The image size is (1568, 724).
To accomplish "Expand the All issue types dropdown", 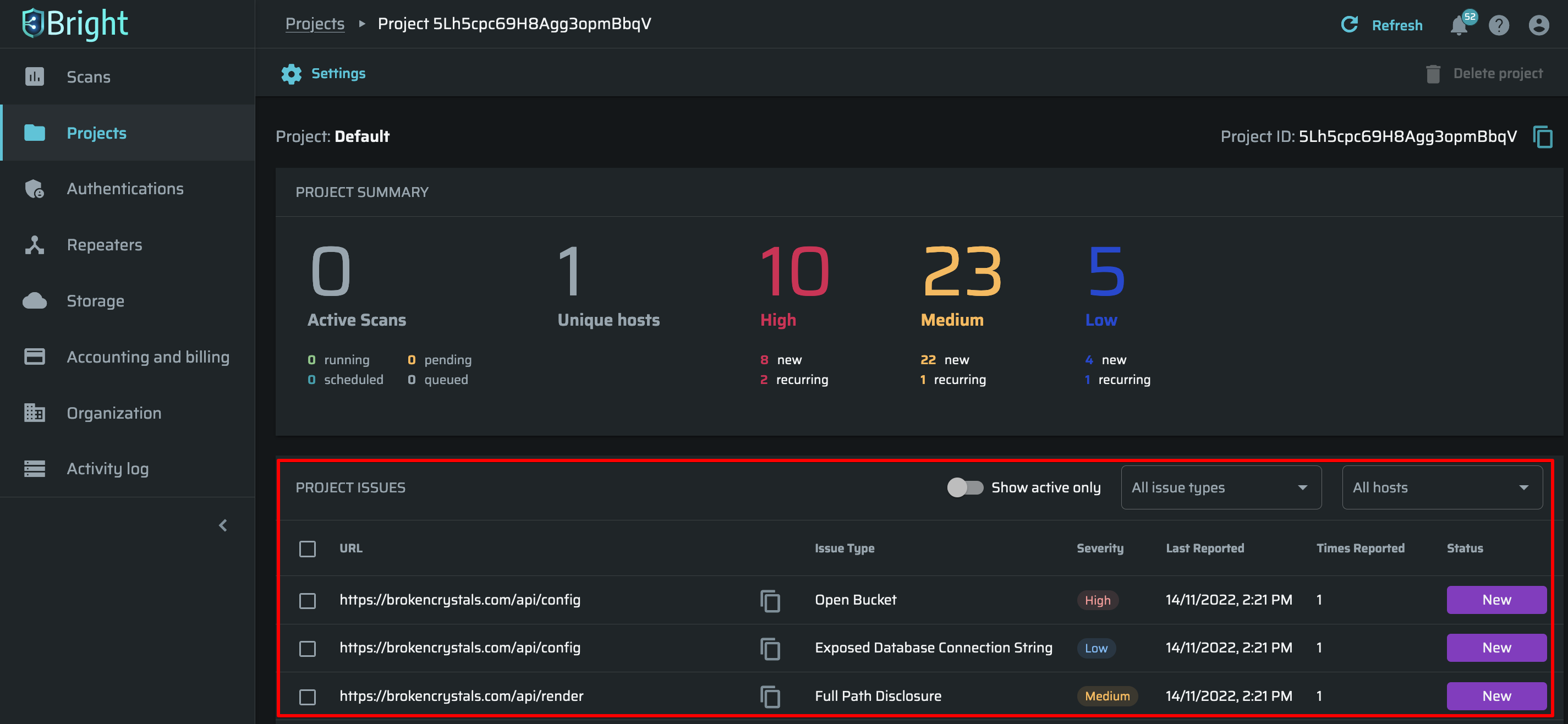I will [x=1220, y=487].
